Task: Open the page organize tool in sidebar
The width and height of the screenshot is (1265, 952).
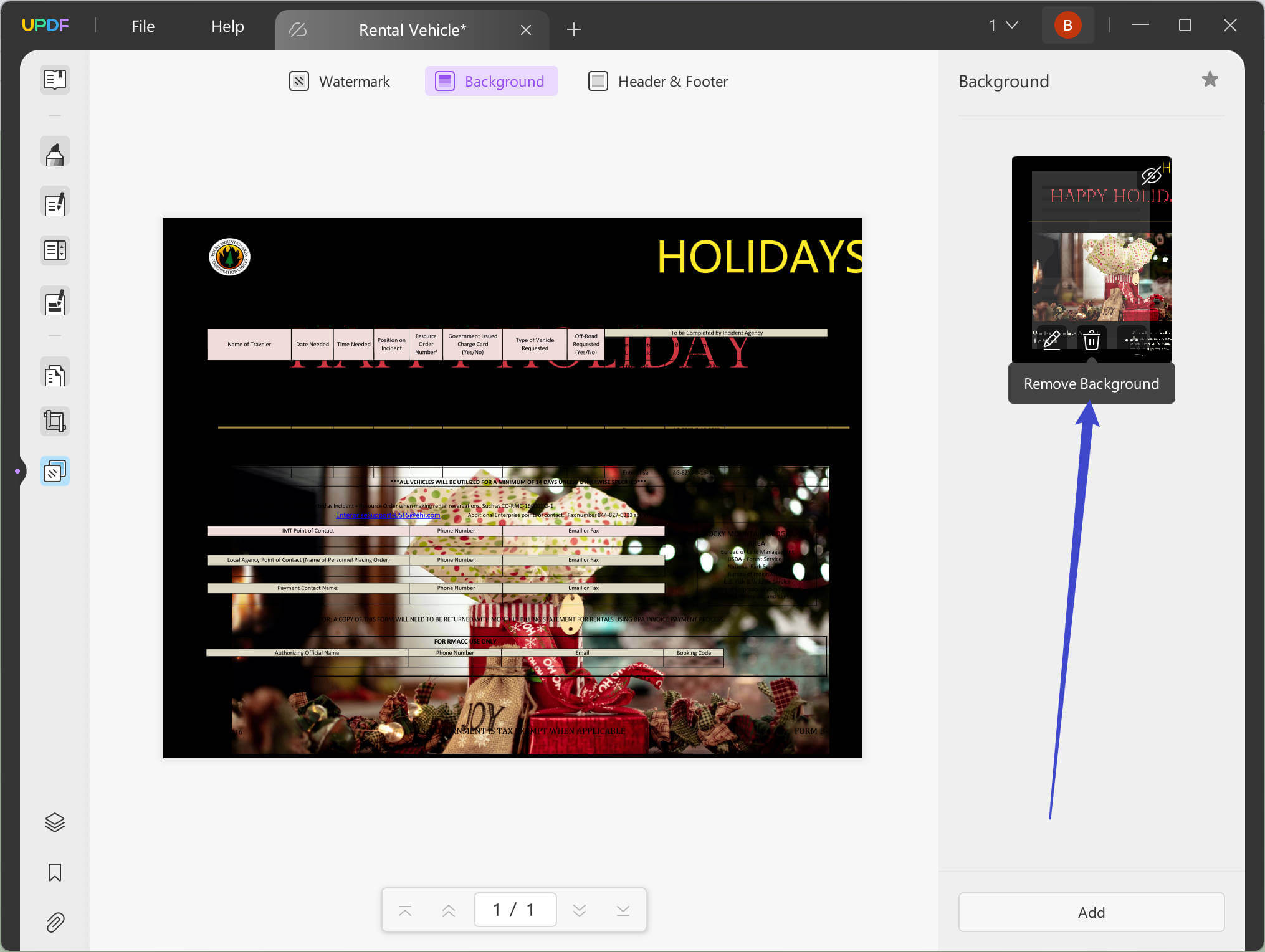Action: pyautogui.click(x=55, y=374)
